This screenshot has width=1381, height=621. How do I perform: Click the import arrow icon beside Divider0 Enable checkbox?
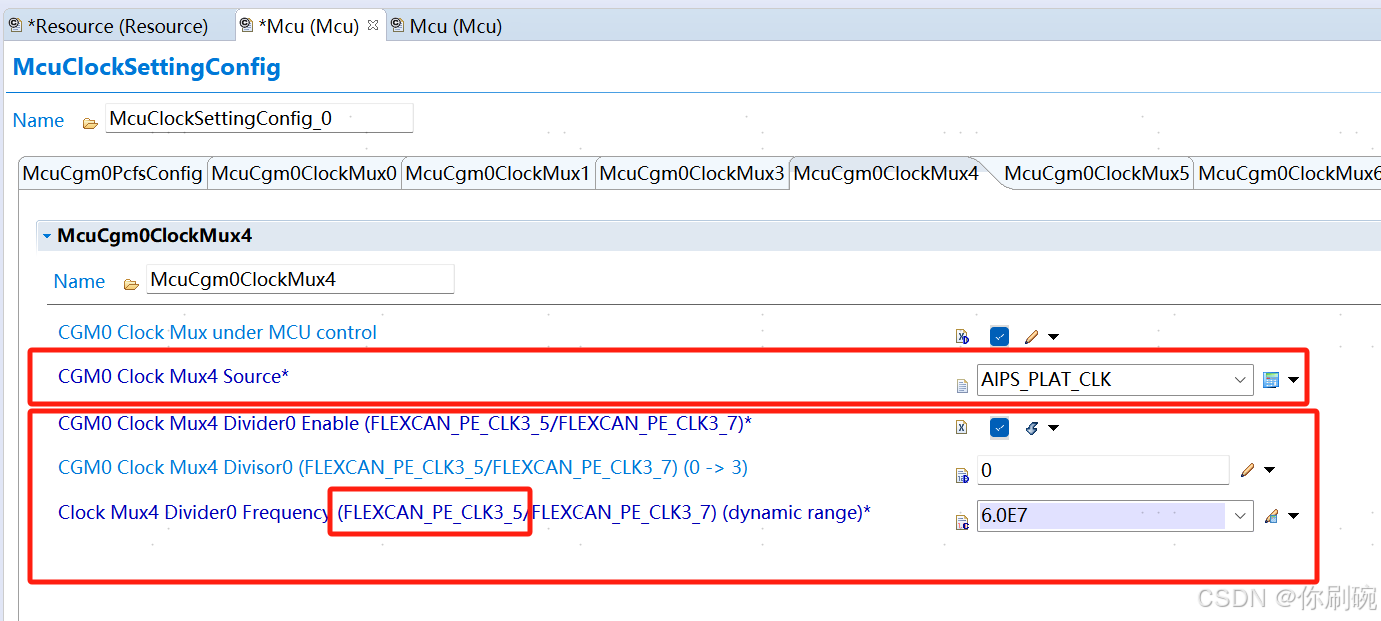[x=1032, y=428]
